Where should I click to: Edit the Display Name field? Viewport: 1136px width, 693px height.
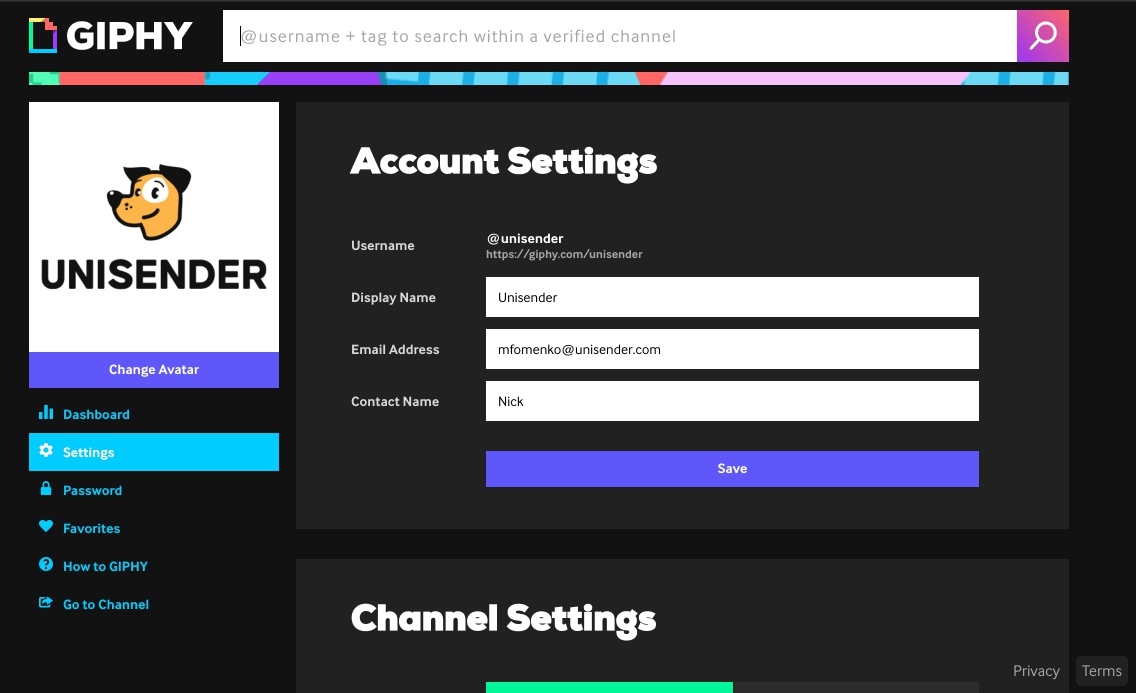pyautogui.click(x=732, y=297)
